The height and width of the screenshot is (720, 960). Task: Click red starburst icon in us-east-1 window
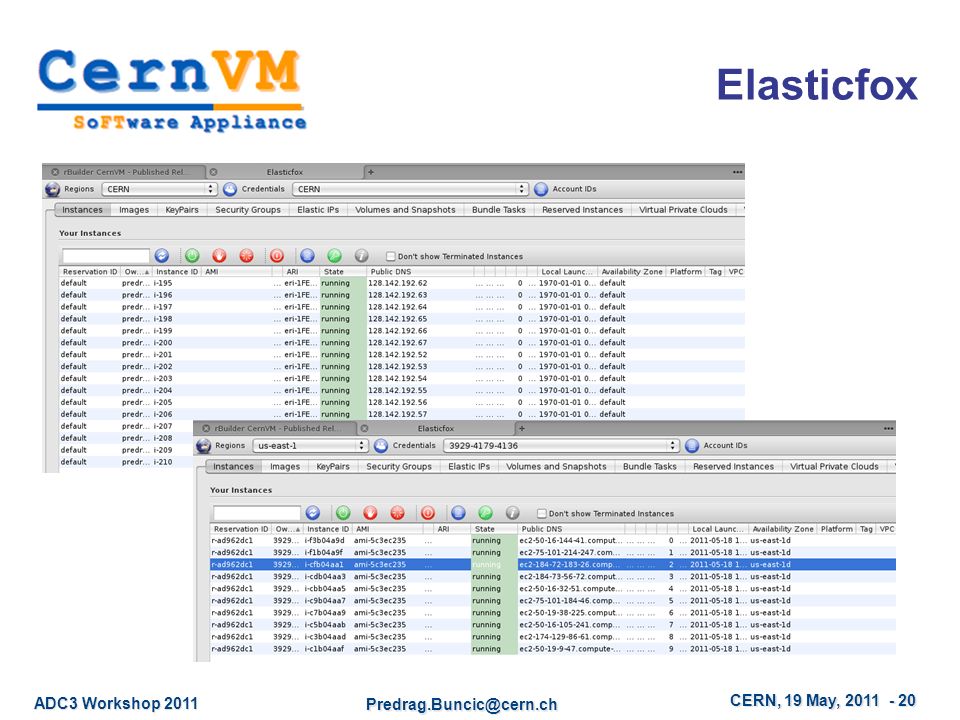(397, 513)
